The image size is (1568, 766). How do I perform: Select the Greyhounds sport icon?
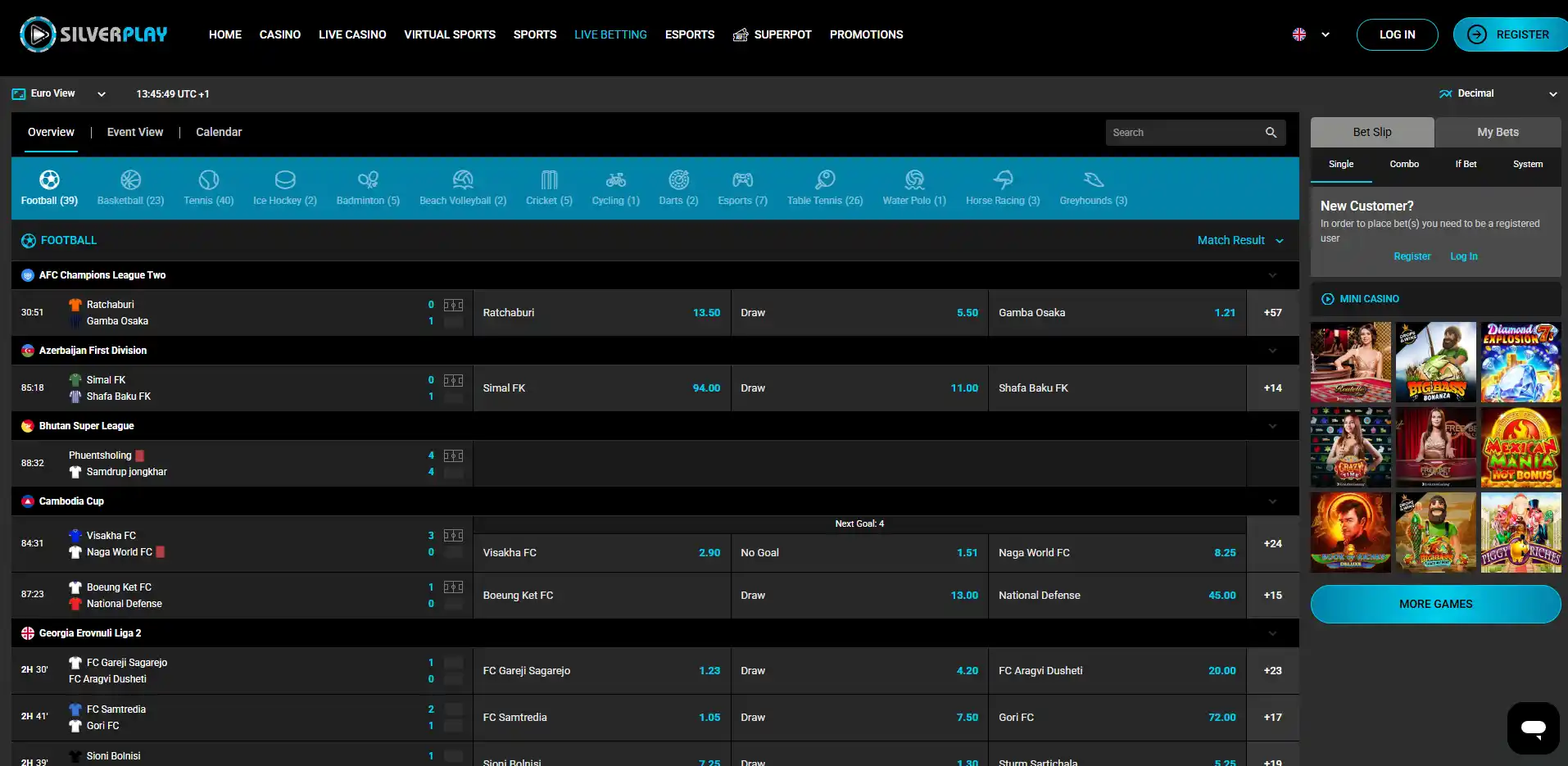(x=1094, y=179)
